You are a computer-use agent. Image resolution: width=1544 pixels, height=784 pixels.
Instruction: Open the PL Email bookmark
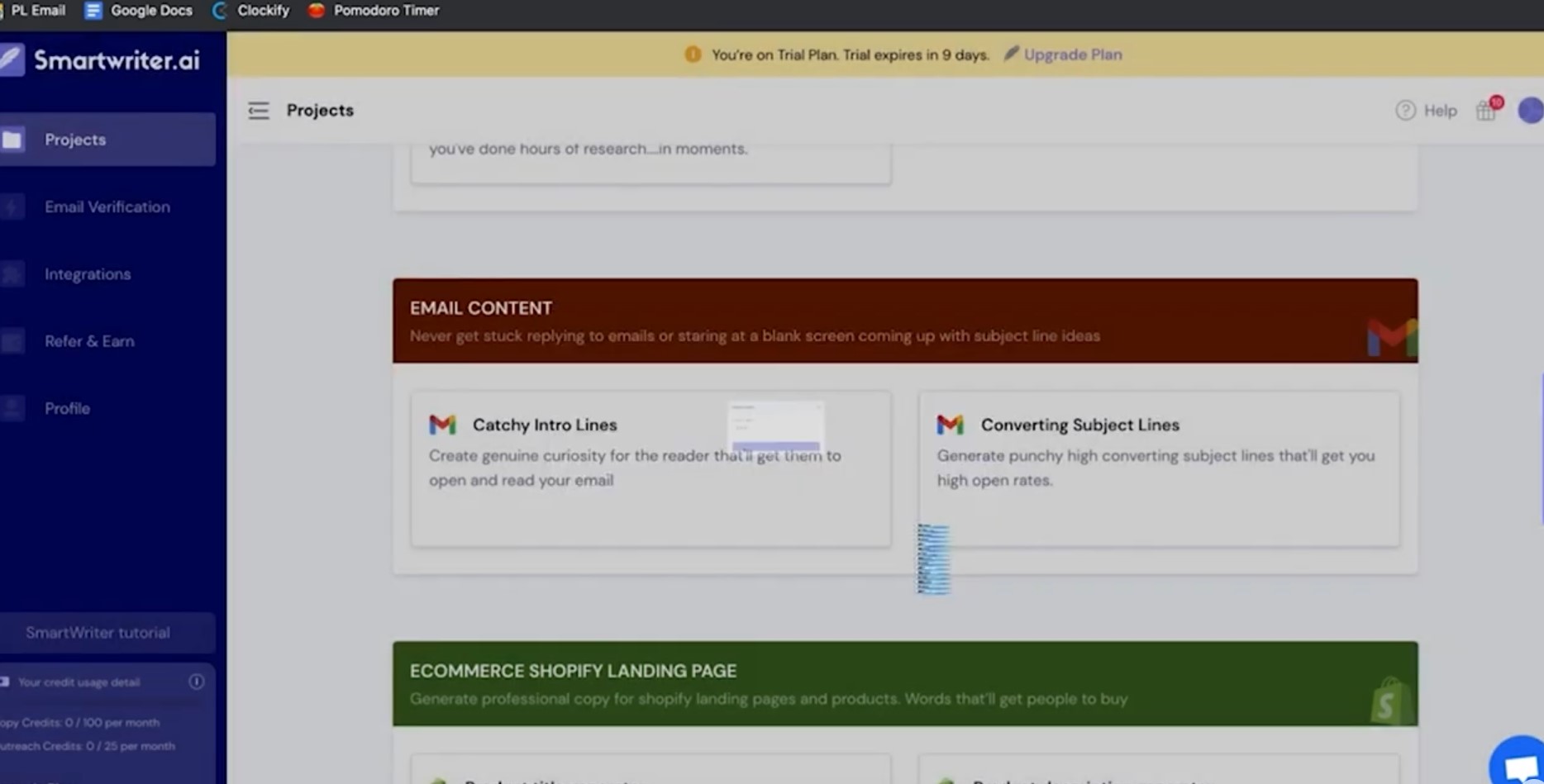38,11
